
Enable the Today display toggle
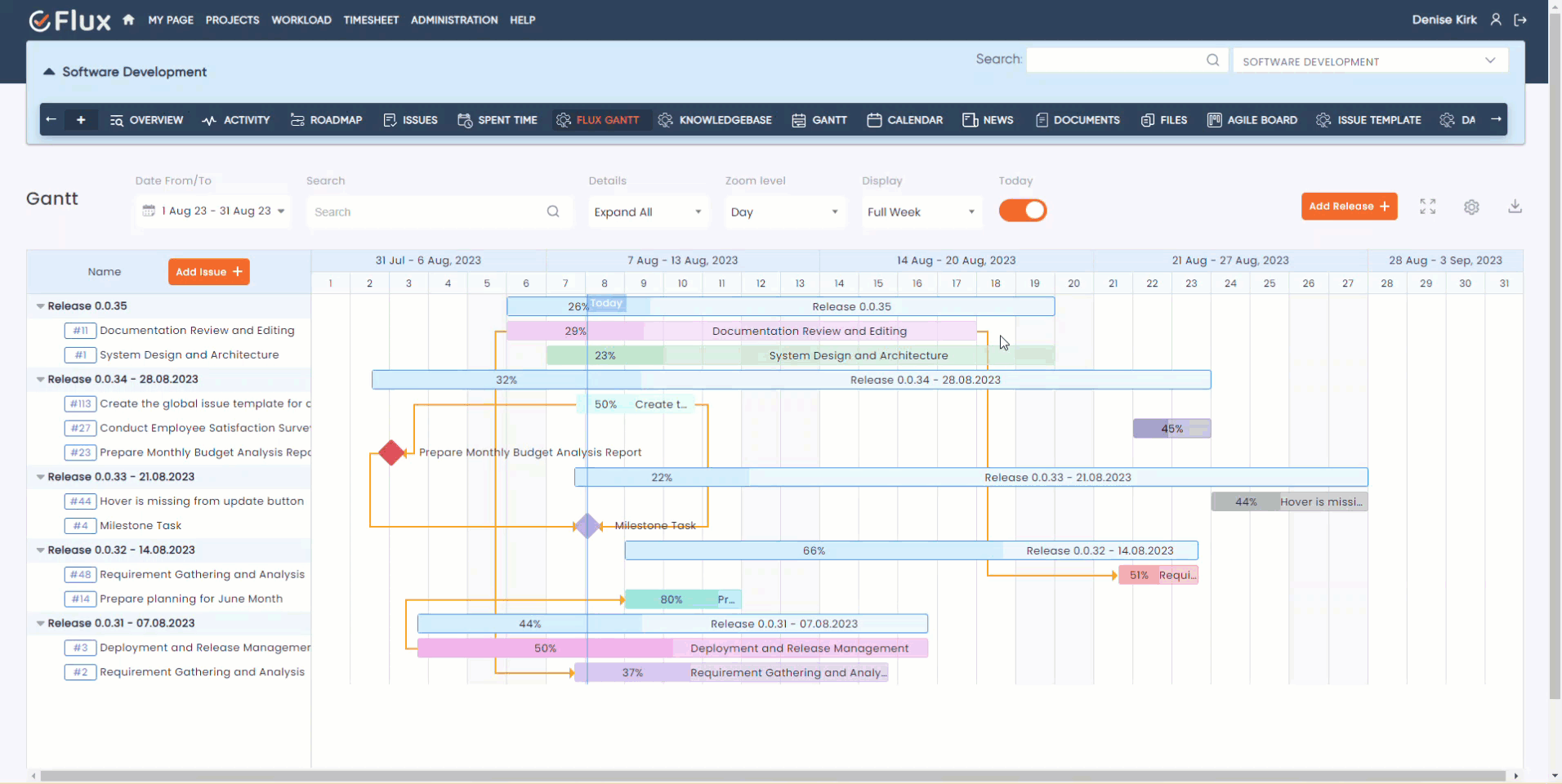(x=1023, y=211)
